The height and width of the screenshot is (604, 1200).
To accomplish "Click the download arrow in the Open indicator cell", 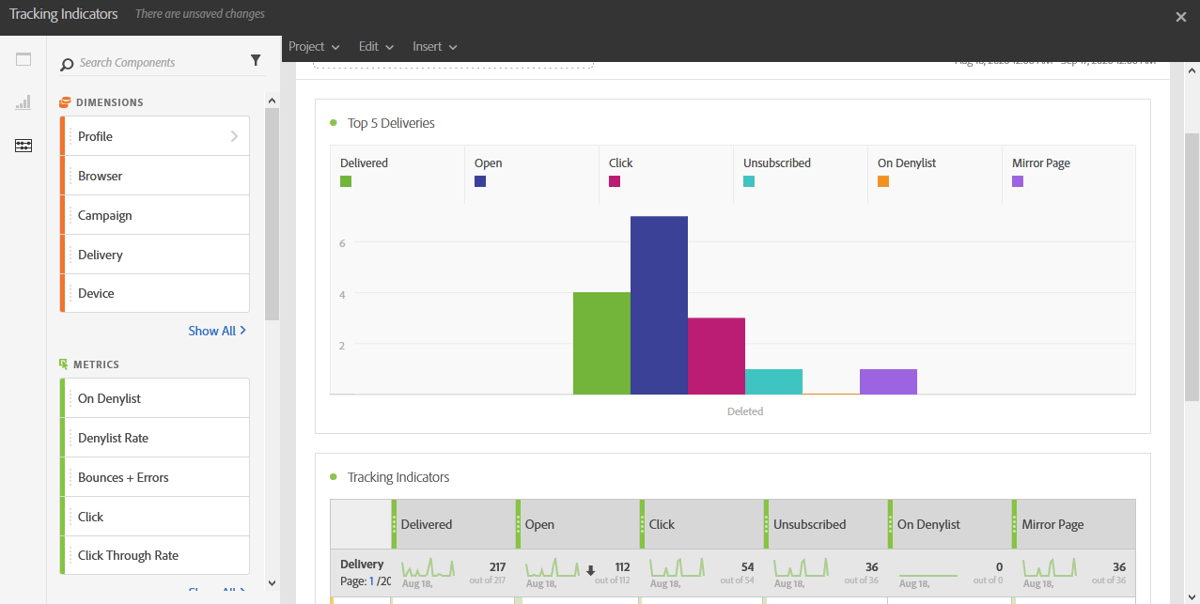I will 590,569.
